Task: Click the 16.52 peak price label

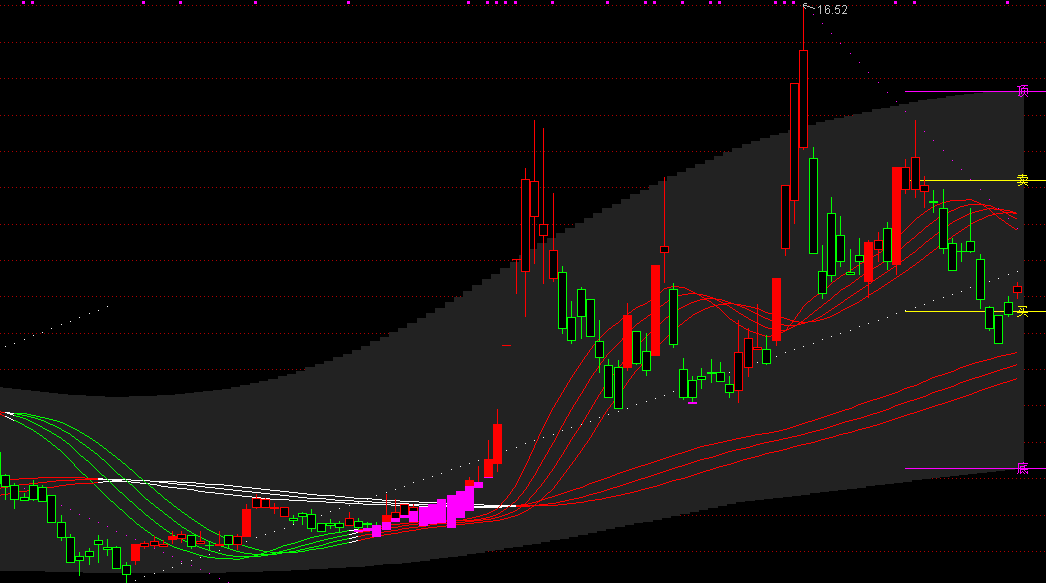Action: 832,10
